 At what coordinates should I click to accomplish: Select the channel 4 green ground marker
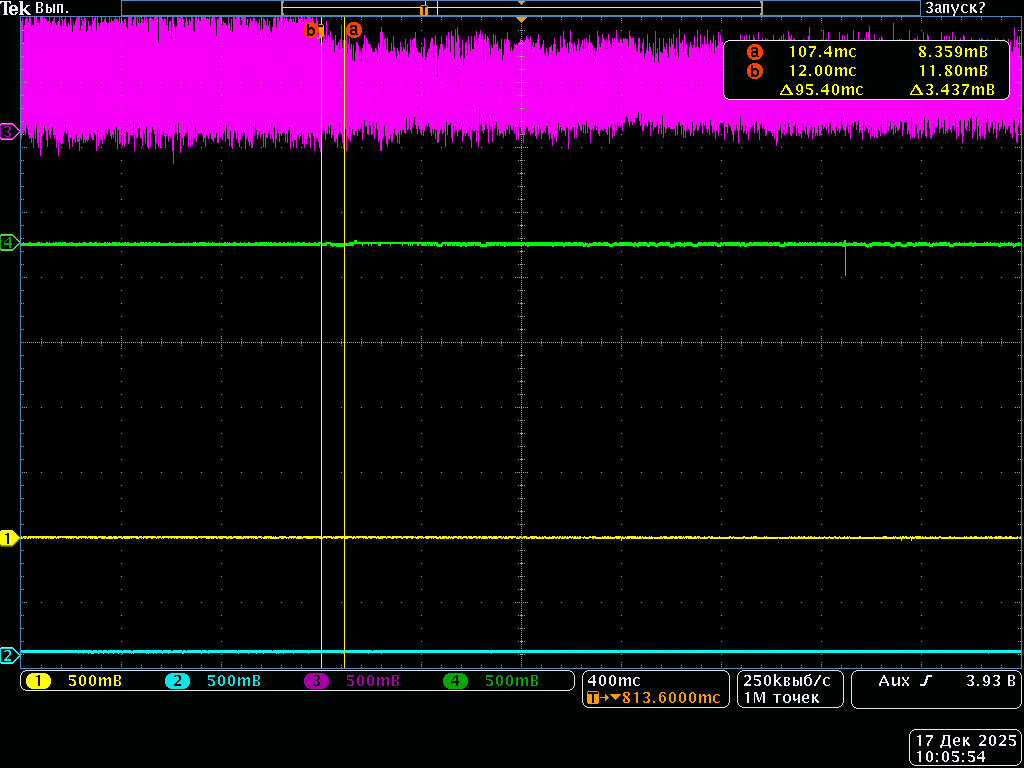coord(9,242)
